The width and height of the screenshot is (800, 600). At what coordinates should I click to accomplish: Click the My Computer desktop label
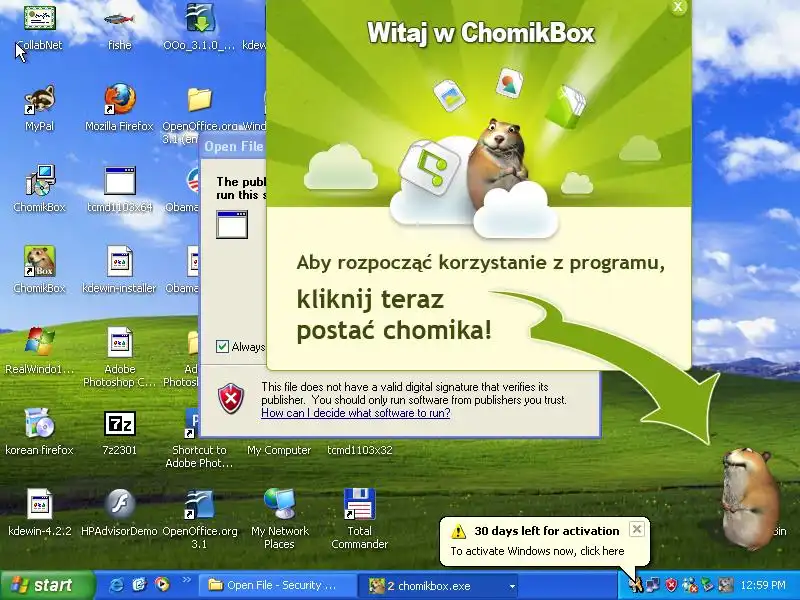tap(279, 450)
